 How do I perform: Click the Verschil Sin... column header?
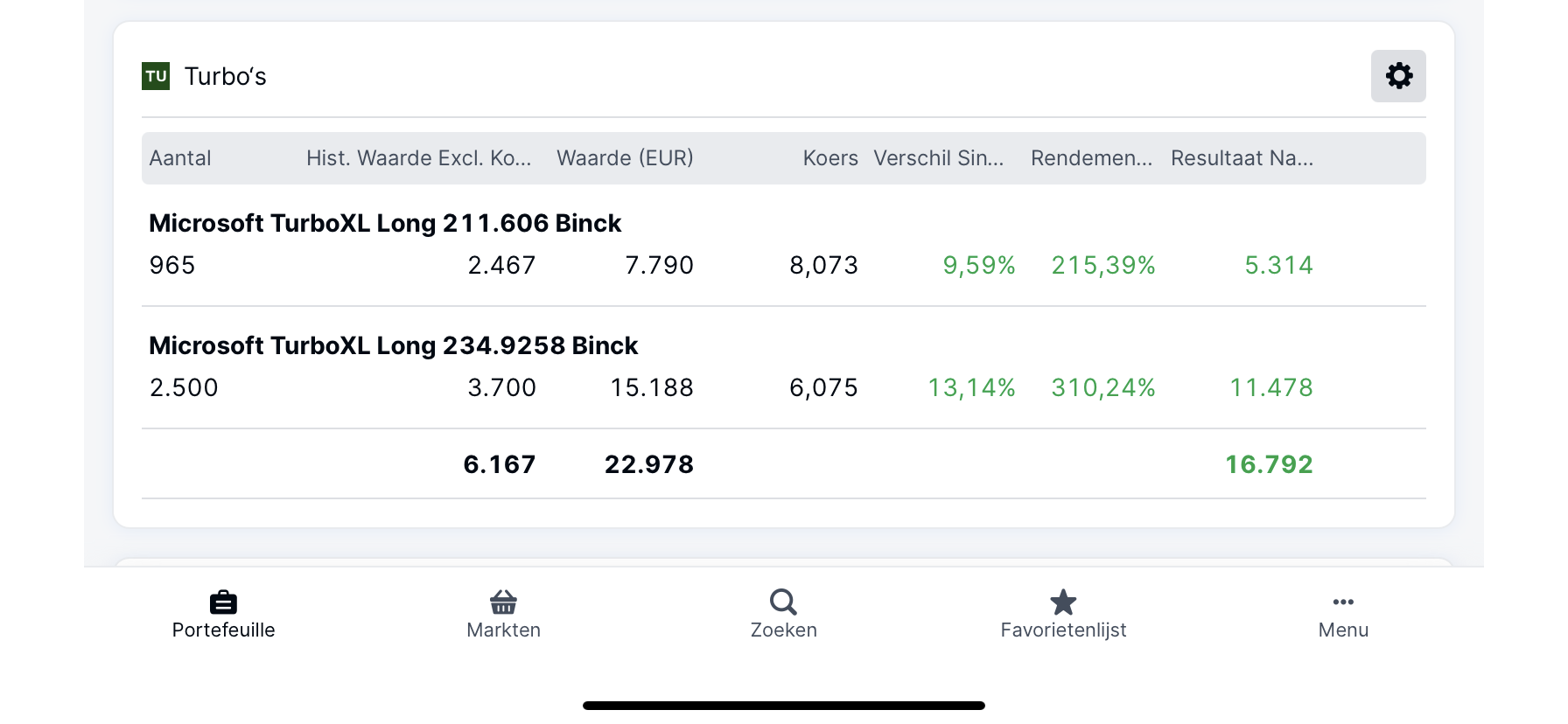point(938,158)
